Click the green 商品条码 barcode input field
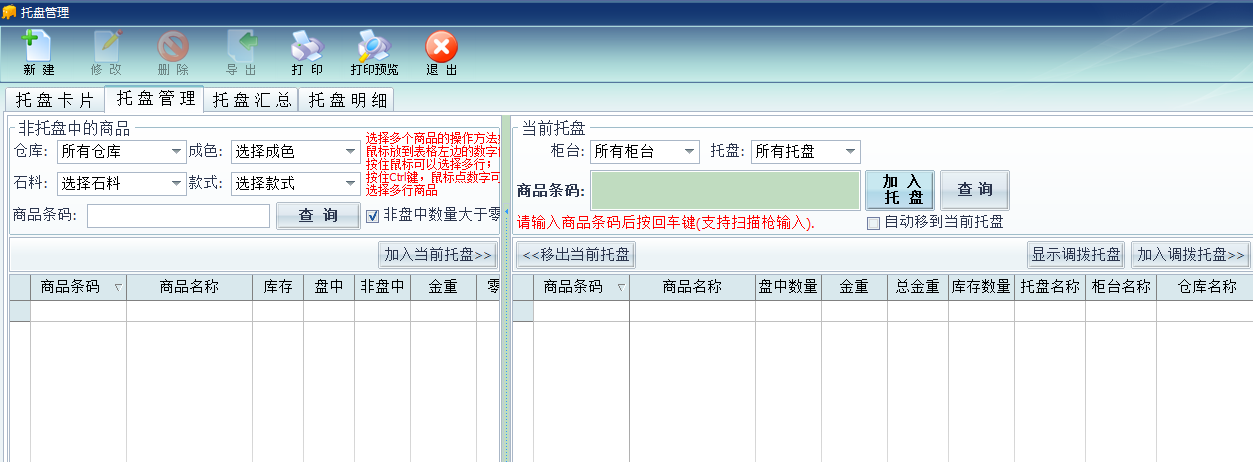Screen dimensions: 1253x462 pos(724,190)
